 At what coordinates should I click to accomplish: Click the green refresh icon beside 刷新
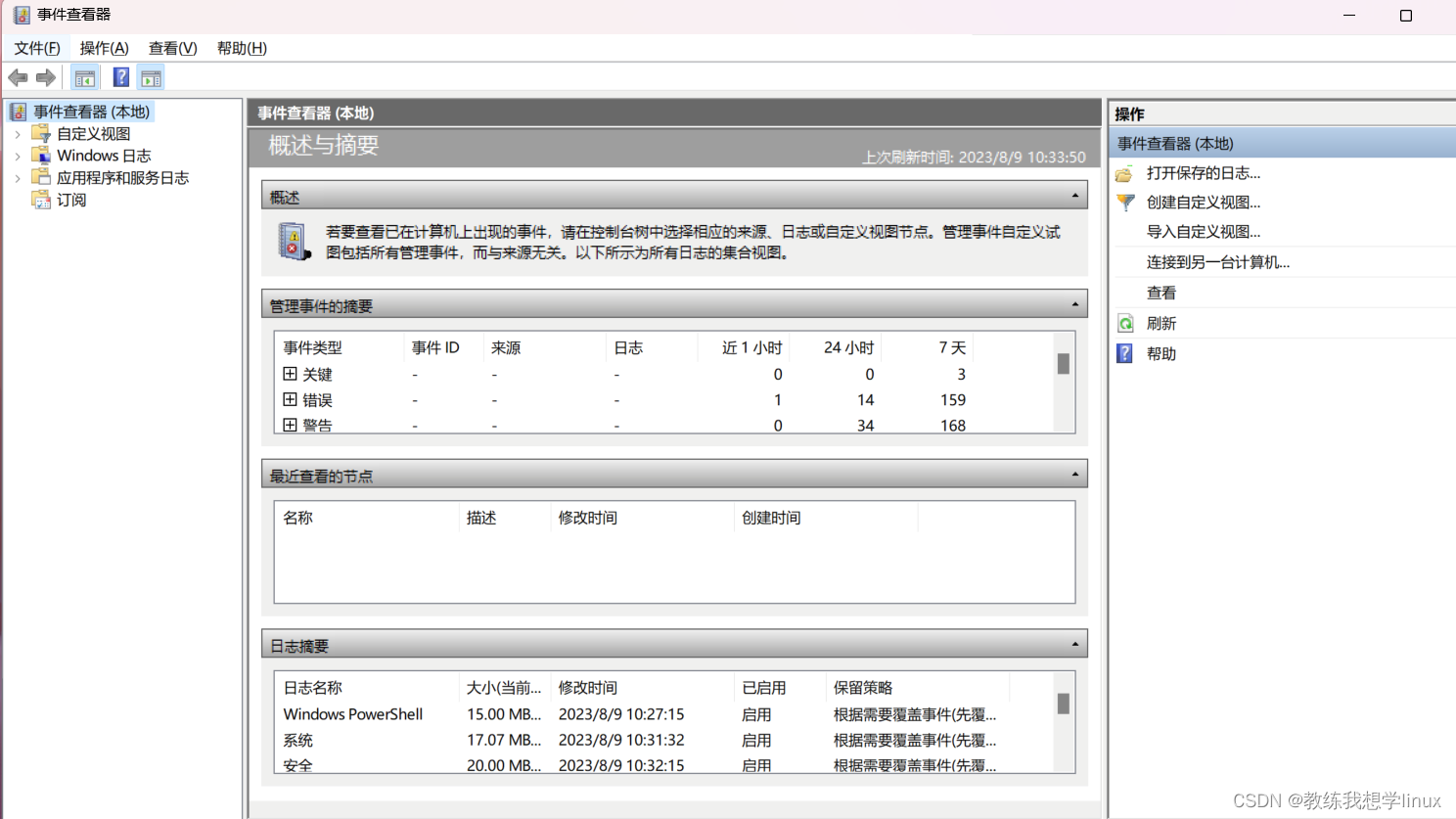click(x=1125, y=324)
